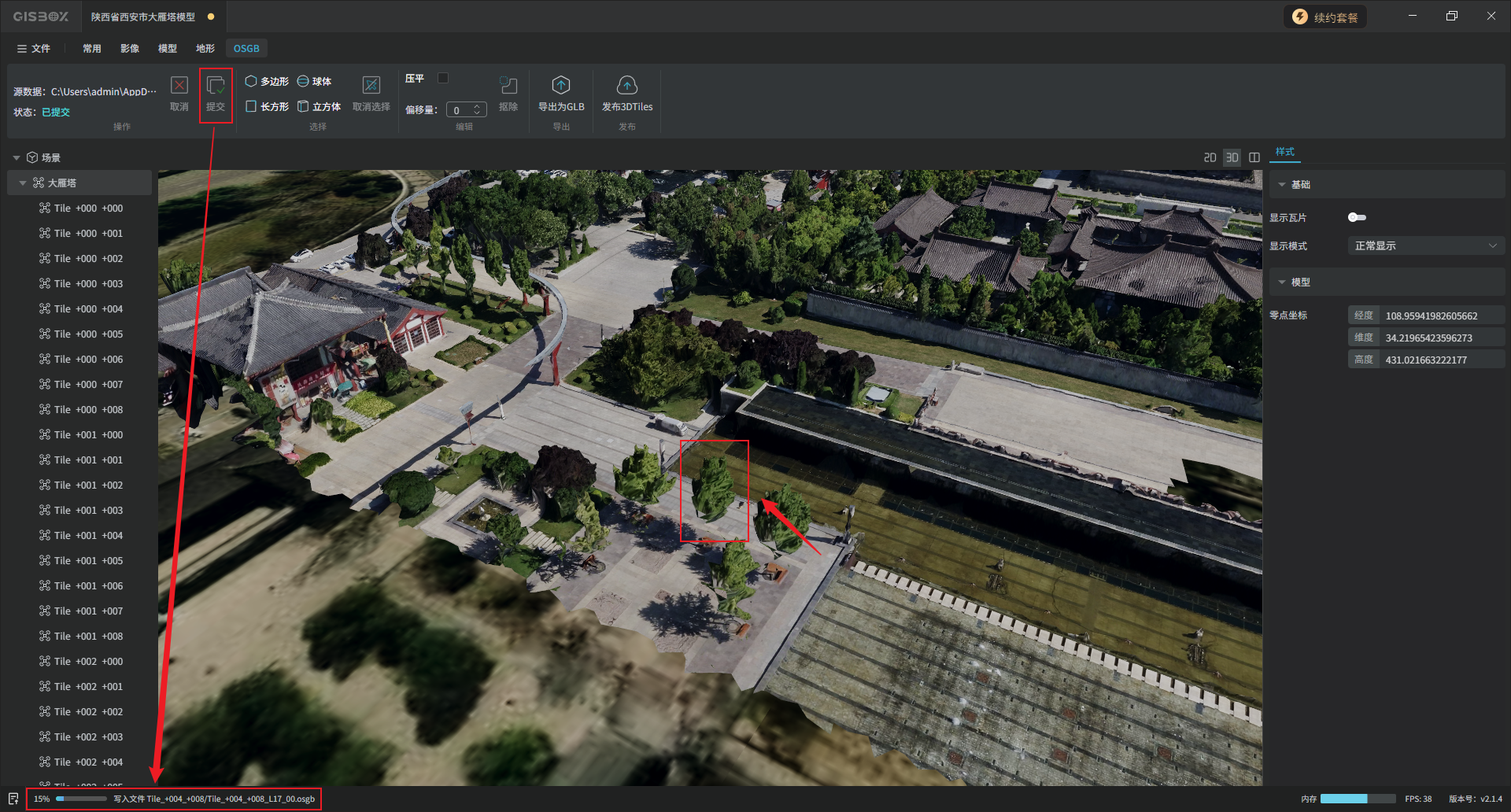Collapse the Basic (基础) section
The height and width of the screenshot is (812, 1511).
[1282, 185]
